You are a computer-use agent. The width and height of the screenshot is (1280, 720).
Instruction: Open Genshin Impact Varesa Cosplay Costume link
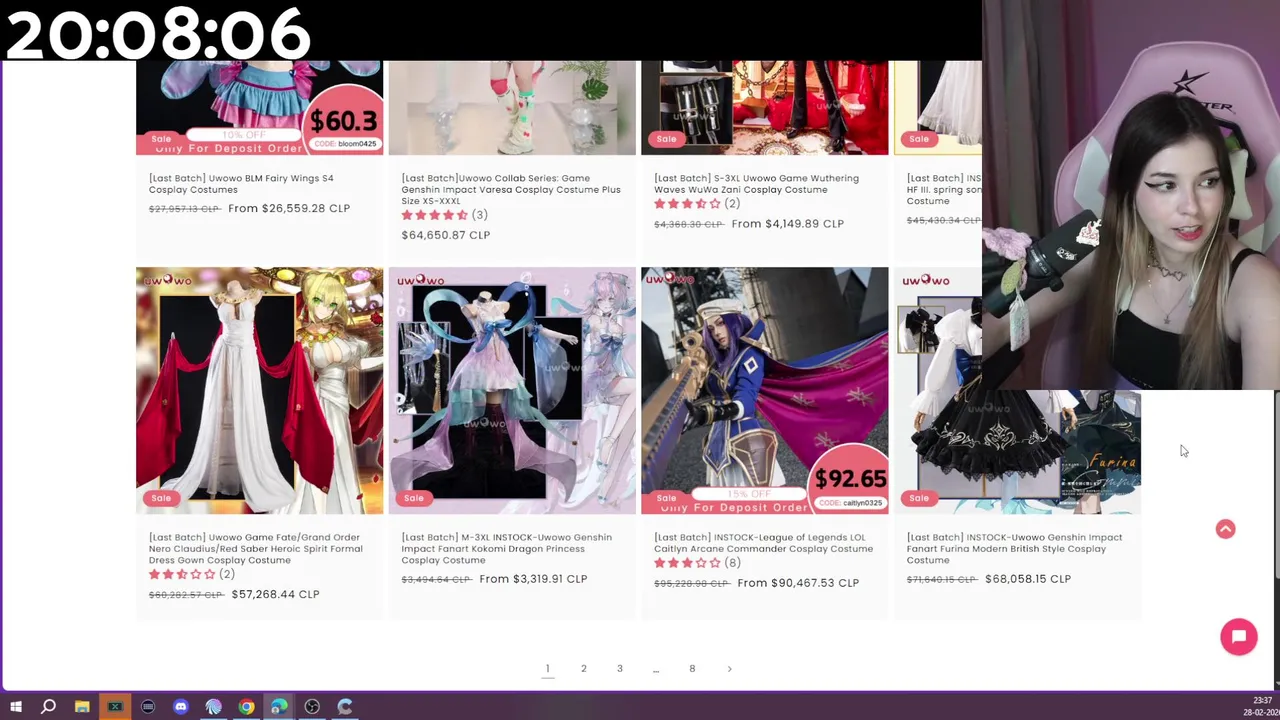point(511,189)
